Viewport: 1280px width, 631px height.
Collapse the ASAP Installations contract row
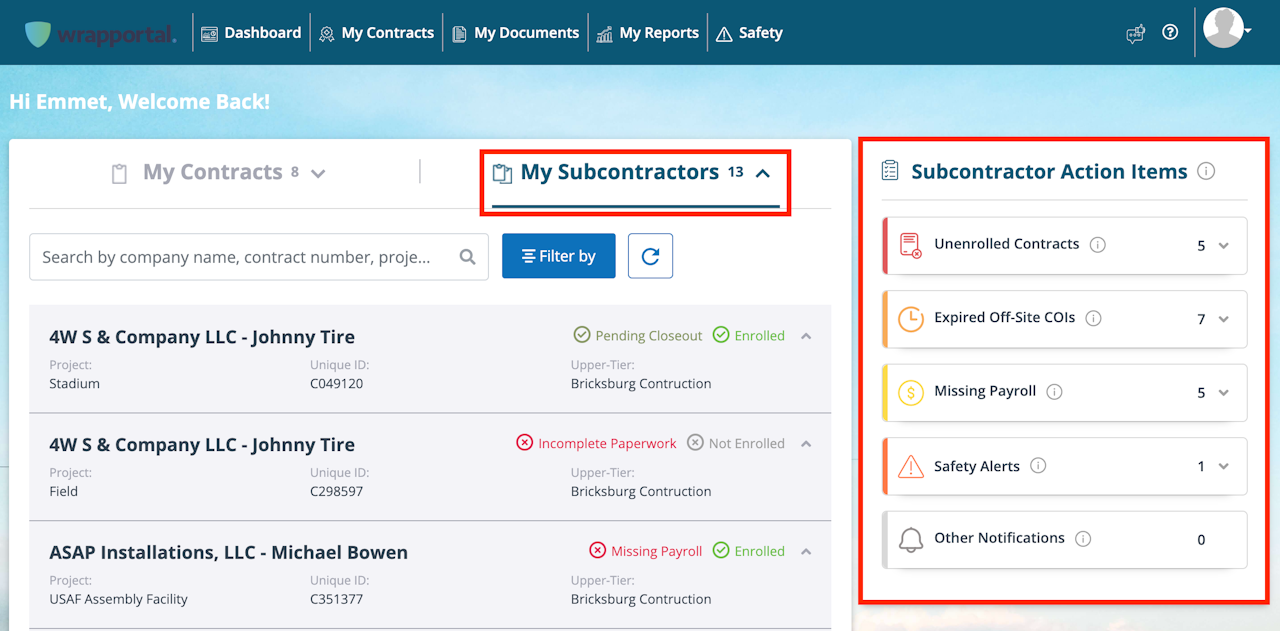pyautogui.click(x=806, y=551)
